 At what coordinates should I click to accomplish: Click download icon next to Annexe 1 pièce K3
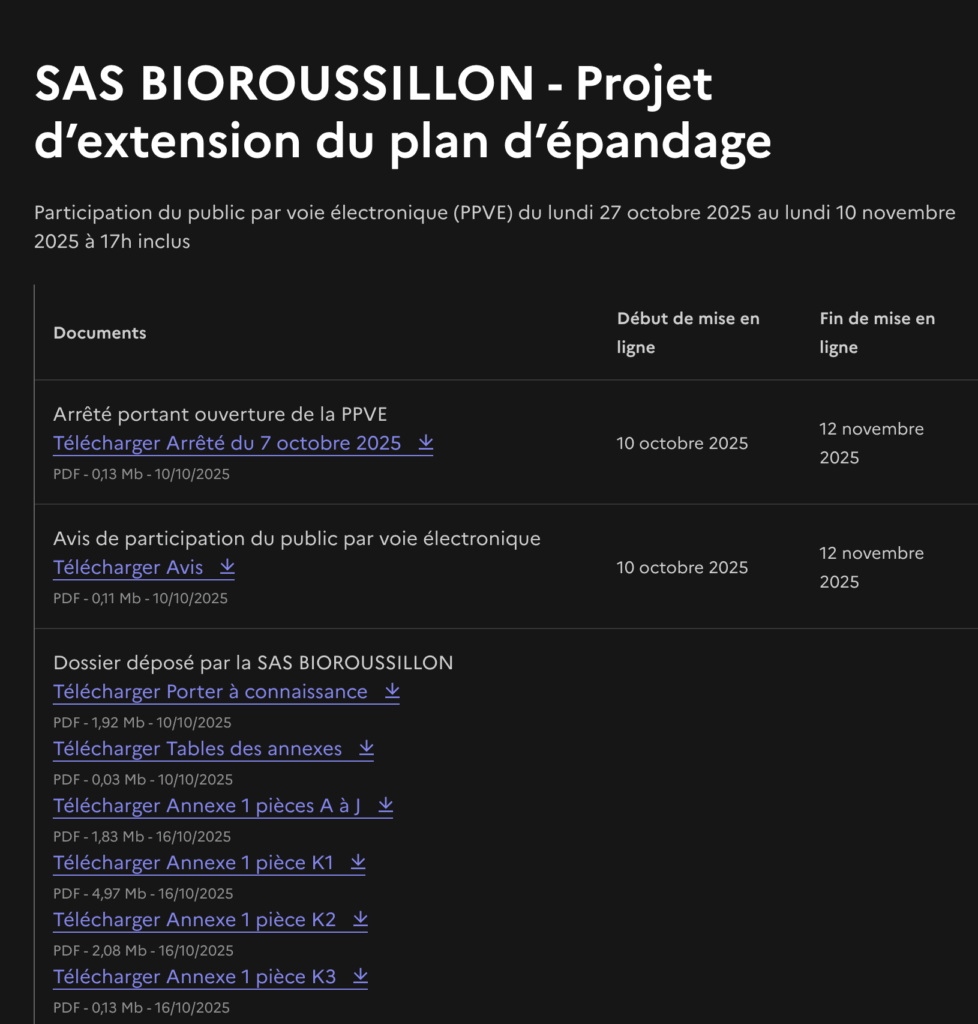tap(360, 976)
